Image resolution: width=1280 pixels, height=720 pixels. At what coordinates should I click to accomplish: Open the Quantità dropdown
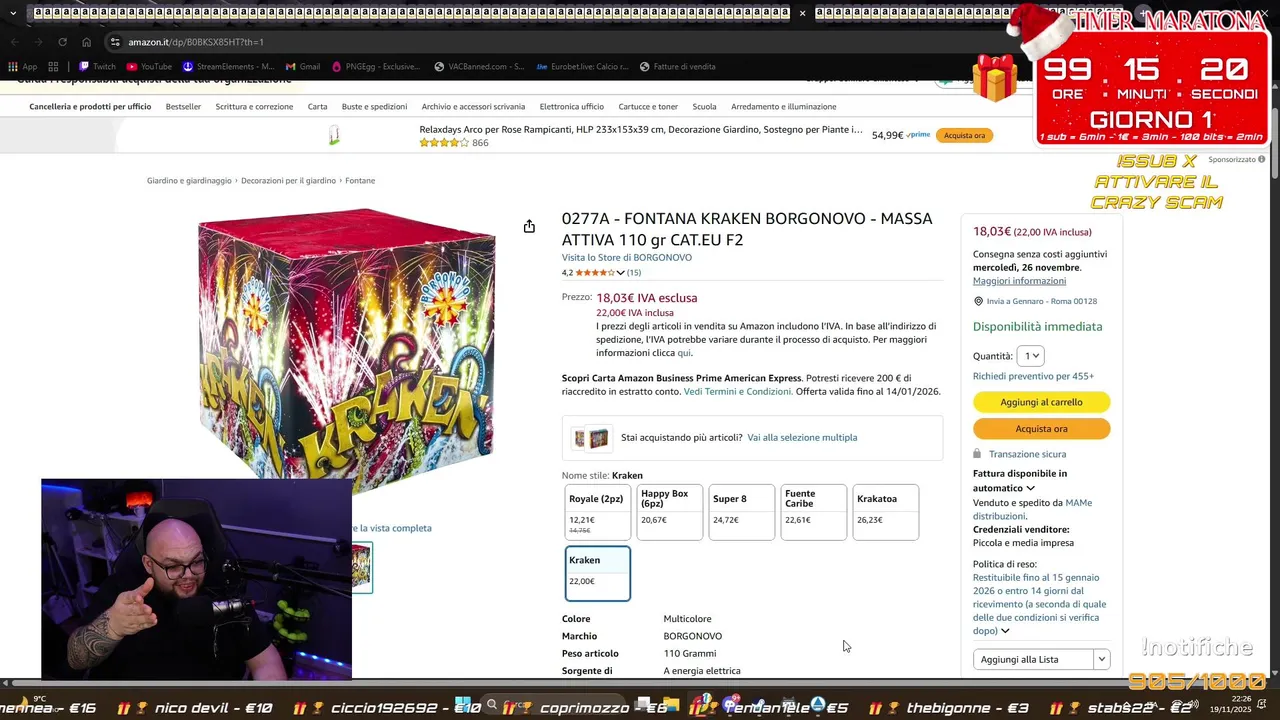click(1030, 356)
